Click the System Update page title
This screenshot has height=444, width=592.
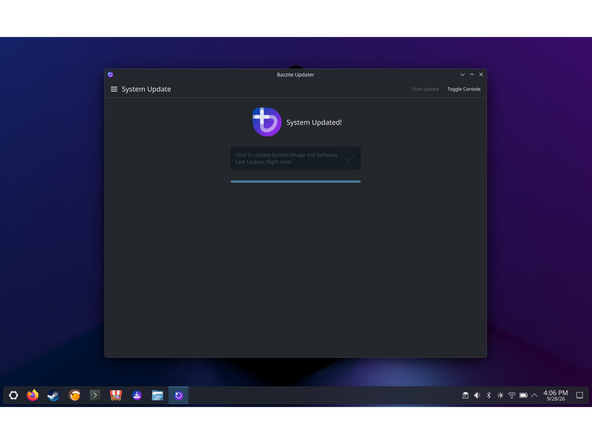coord(146,89)
